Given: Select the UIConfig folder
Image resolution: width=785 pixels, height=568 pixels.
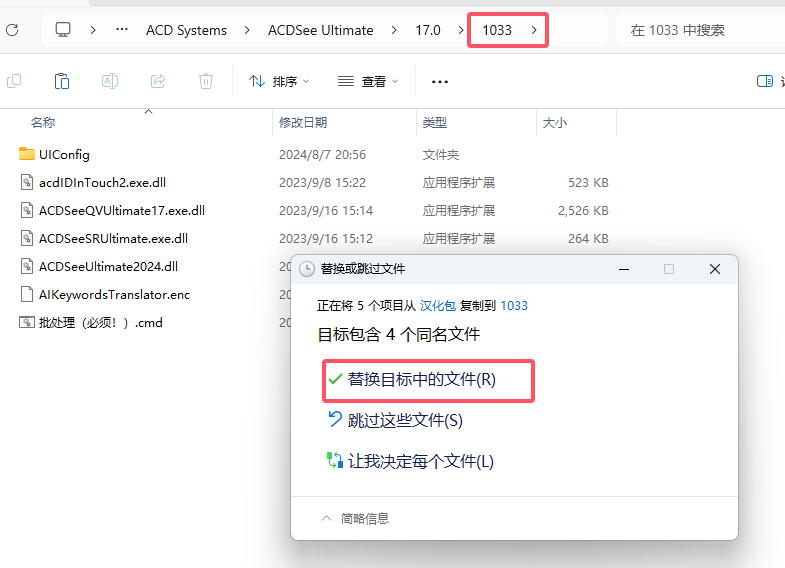Looking at the screenshot, I should (64, 155).
